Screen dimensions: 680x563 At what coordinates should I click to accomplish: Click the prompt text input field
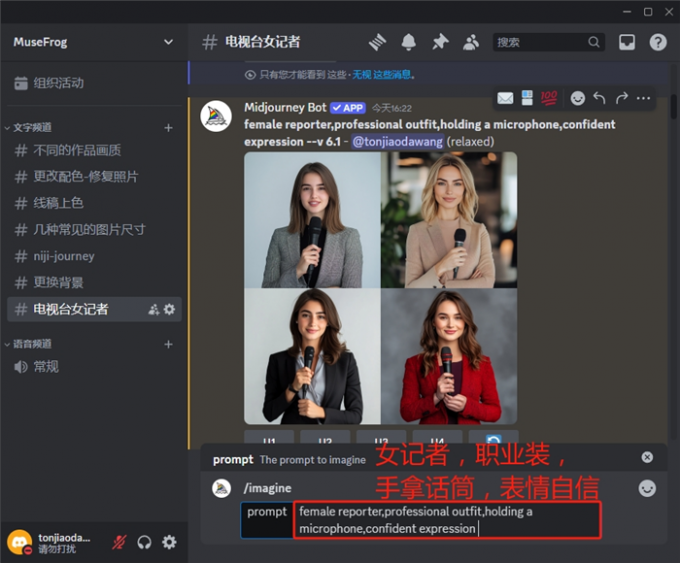[x=447, y=520]
